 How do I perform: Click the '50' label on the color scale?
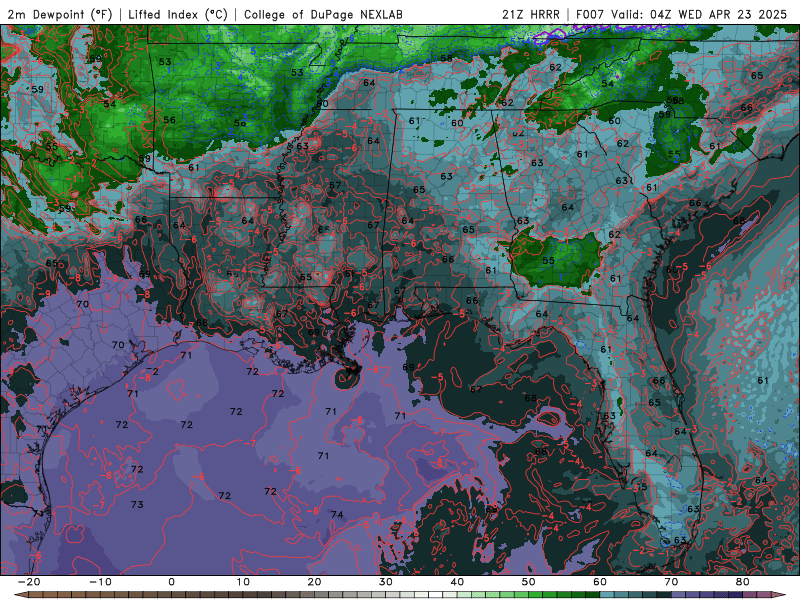coord(529,582)
